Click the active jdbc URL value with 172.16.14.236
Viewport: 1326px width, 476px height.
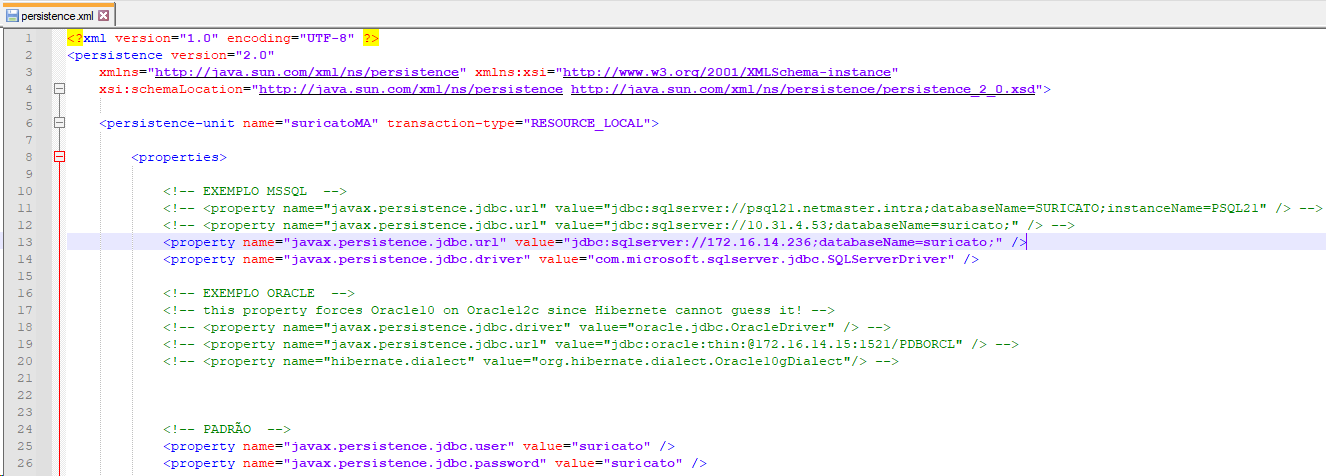(783, 242)
